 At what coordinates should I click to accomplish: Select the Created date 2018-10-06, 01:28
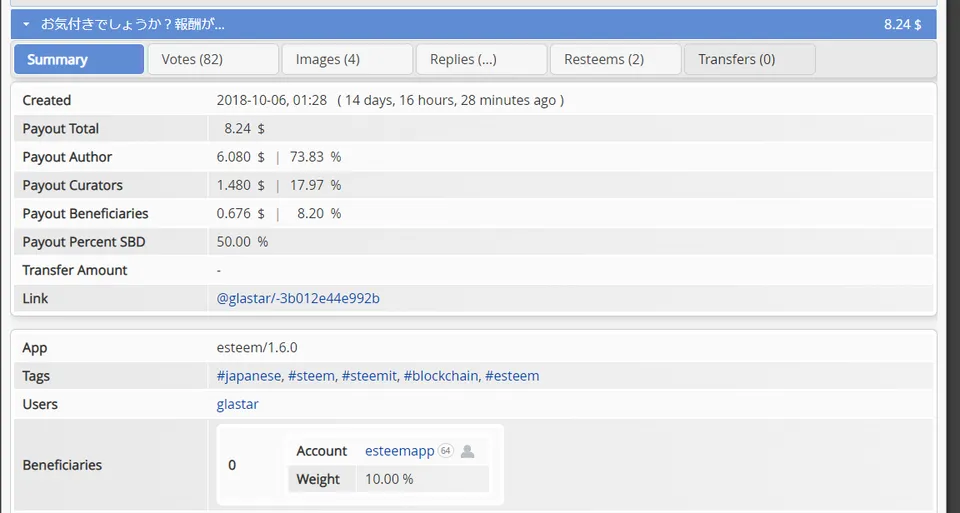coord(272,100)
